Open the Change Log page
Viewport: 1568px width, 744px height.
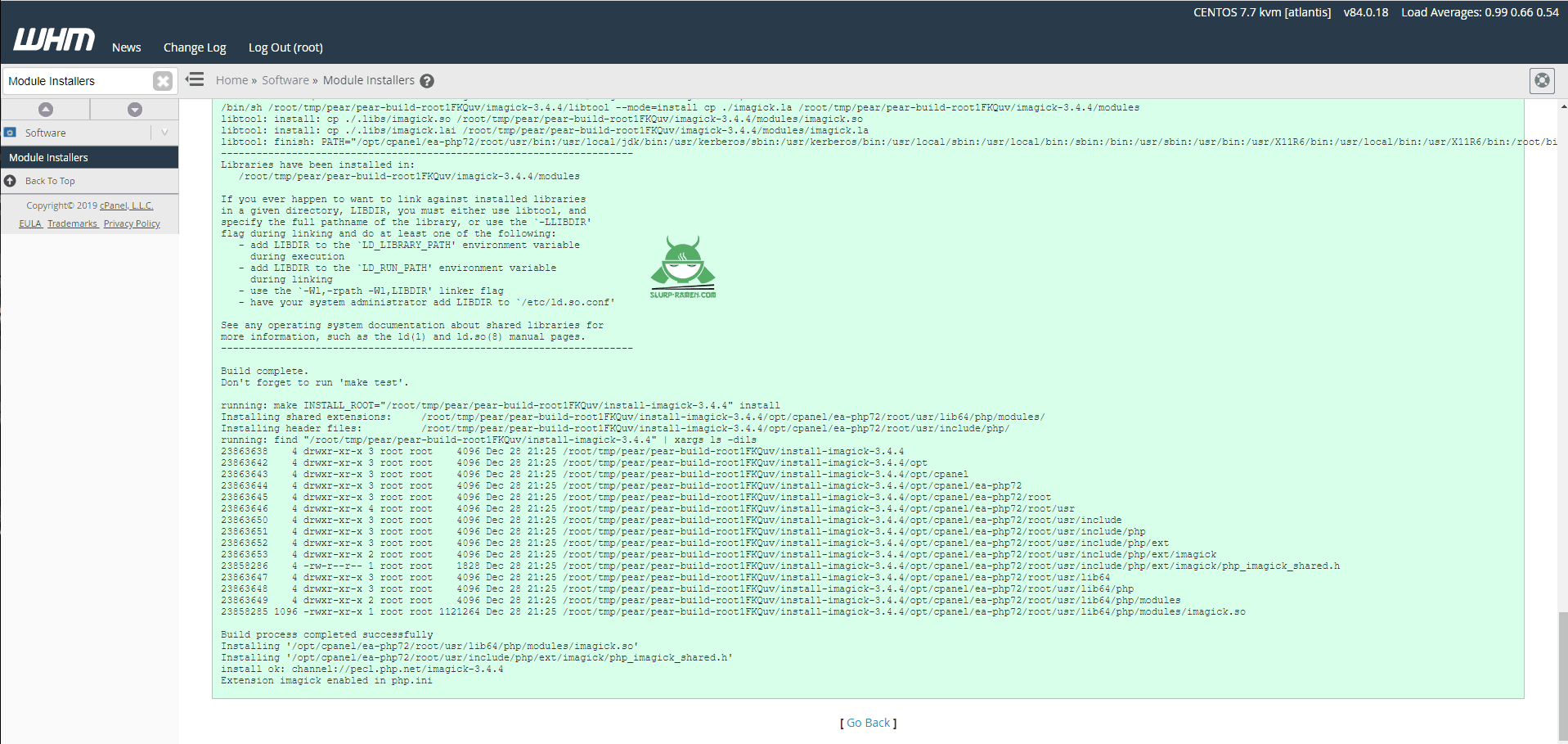(x=195, y=47)
